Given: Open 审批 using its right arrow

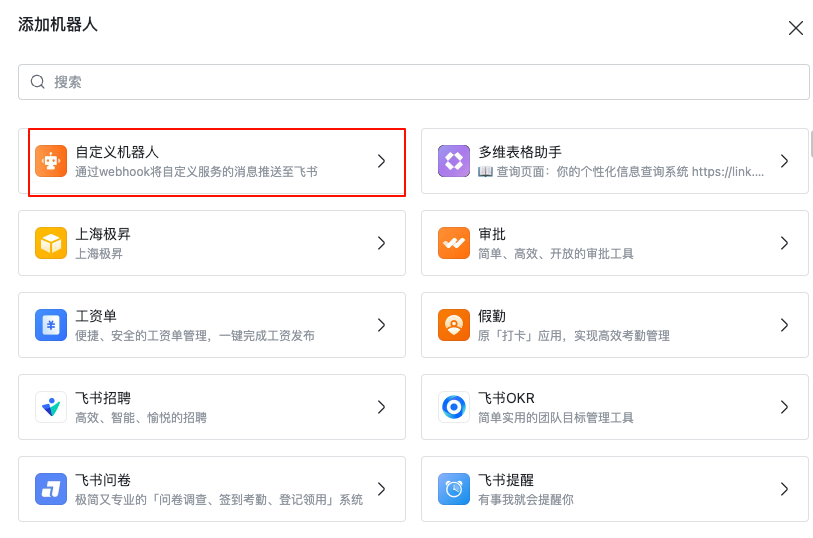Looking at the screenshot, I should [x=784, y=243].
